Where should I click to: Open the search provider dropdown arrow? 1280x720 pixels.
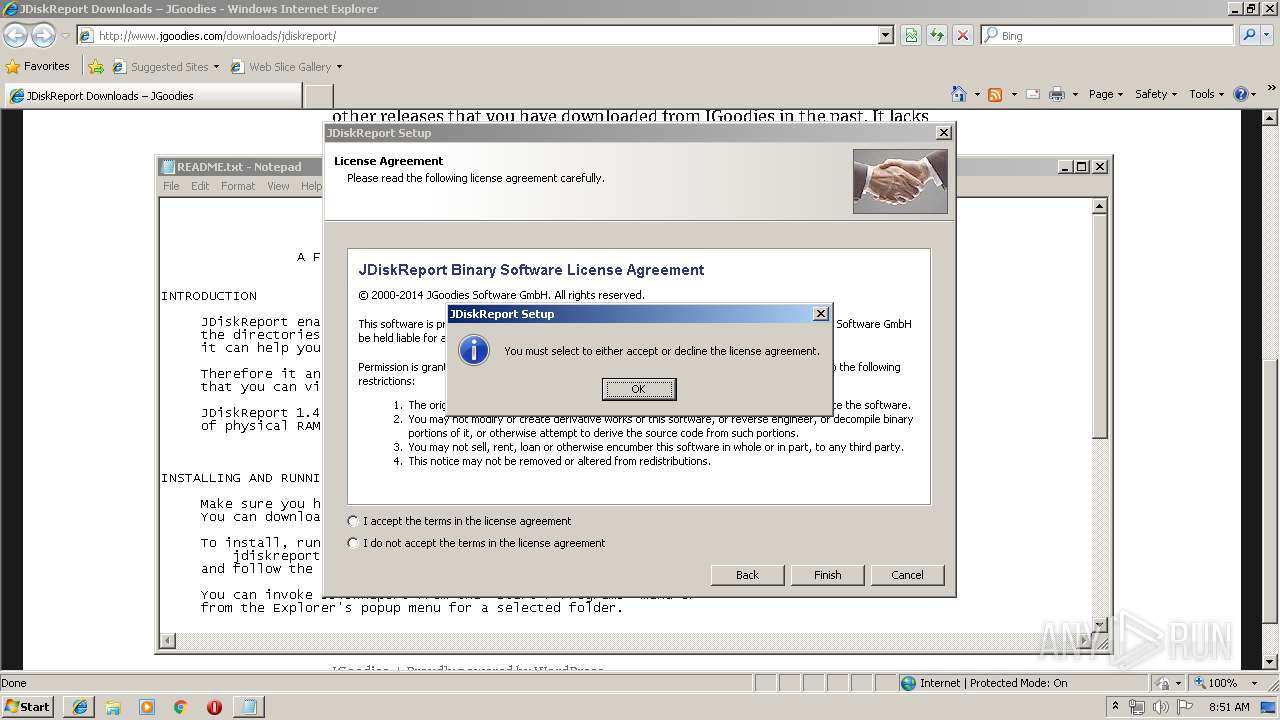point(1266,35)
